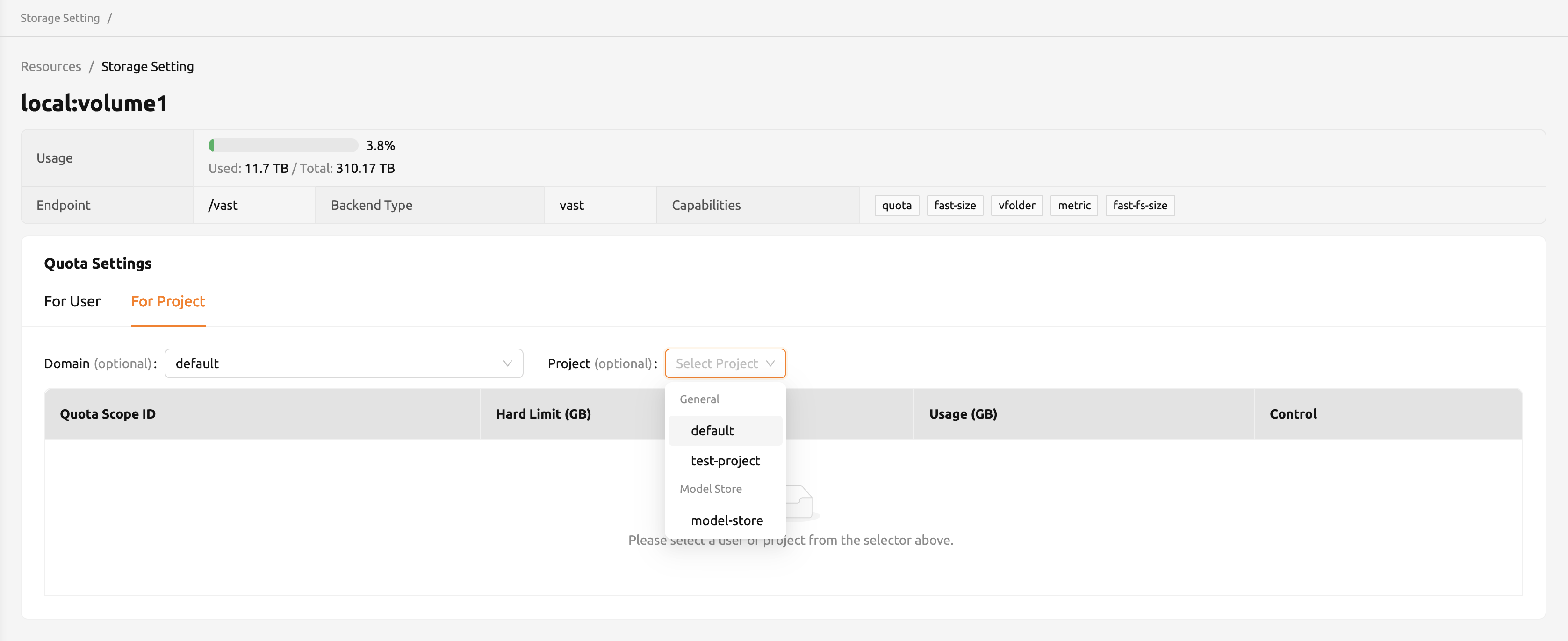Image resolution: width=1568 pixels, height=641 pixels.
Task: Click the Control column header
Action: (x=1388, y=413)
